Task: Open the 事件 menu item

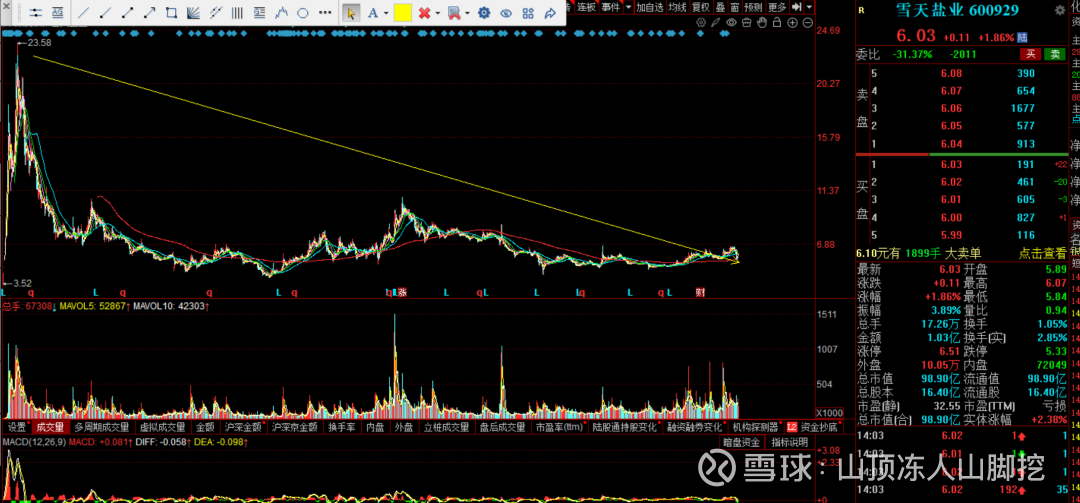Action: [x=611, y=7]
